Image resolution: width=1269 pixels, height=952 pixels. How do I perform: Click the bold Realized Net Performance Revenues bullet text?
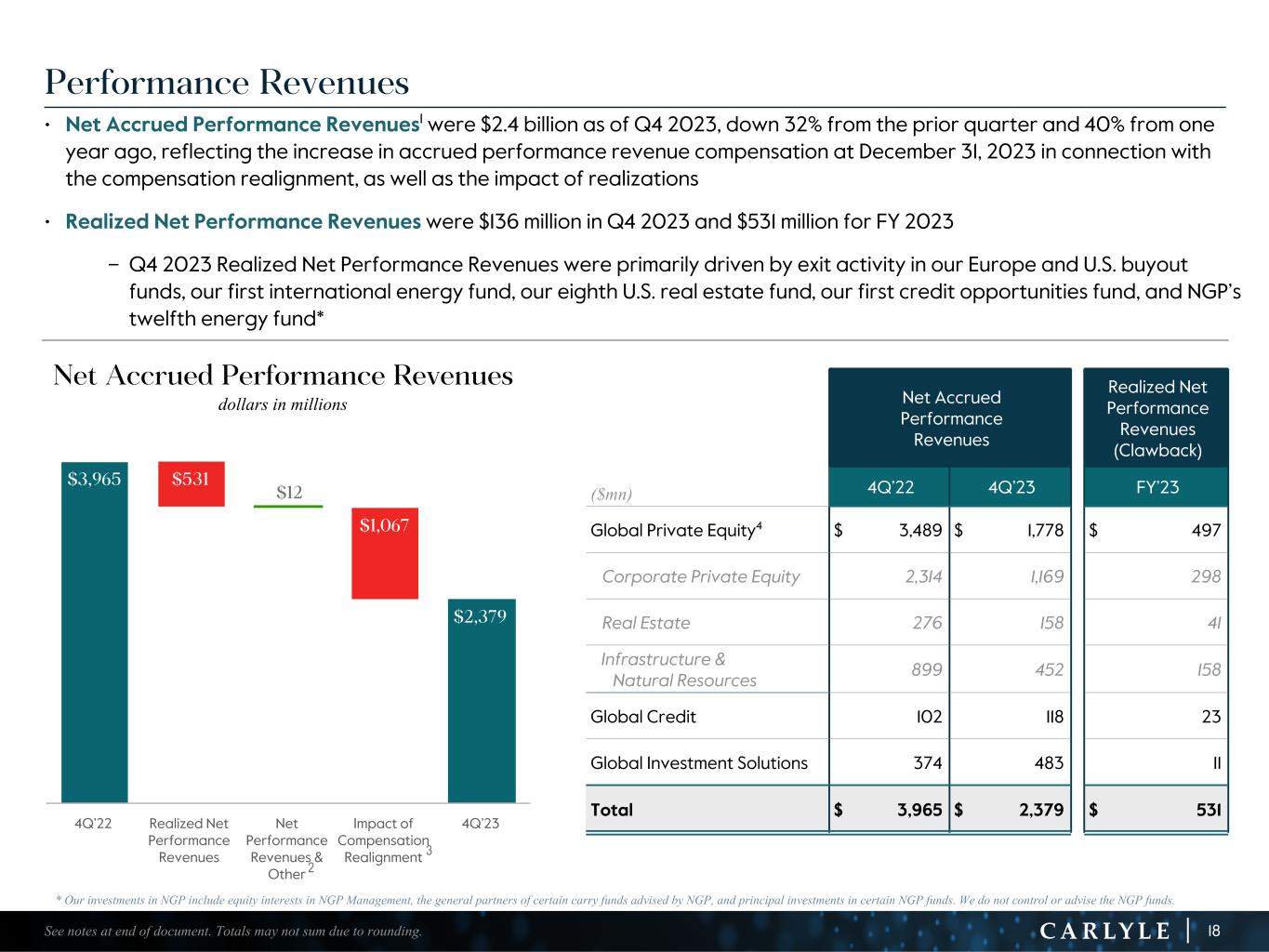[x=243, y=221]
